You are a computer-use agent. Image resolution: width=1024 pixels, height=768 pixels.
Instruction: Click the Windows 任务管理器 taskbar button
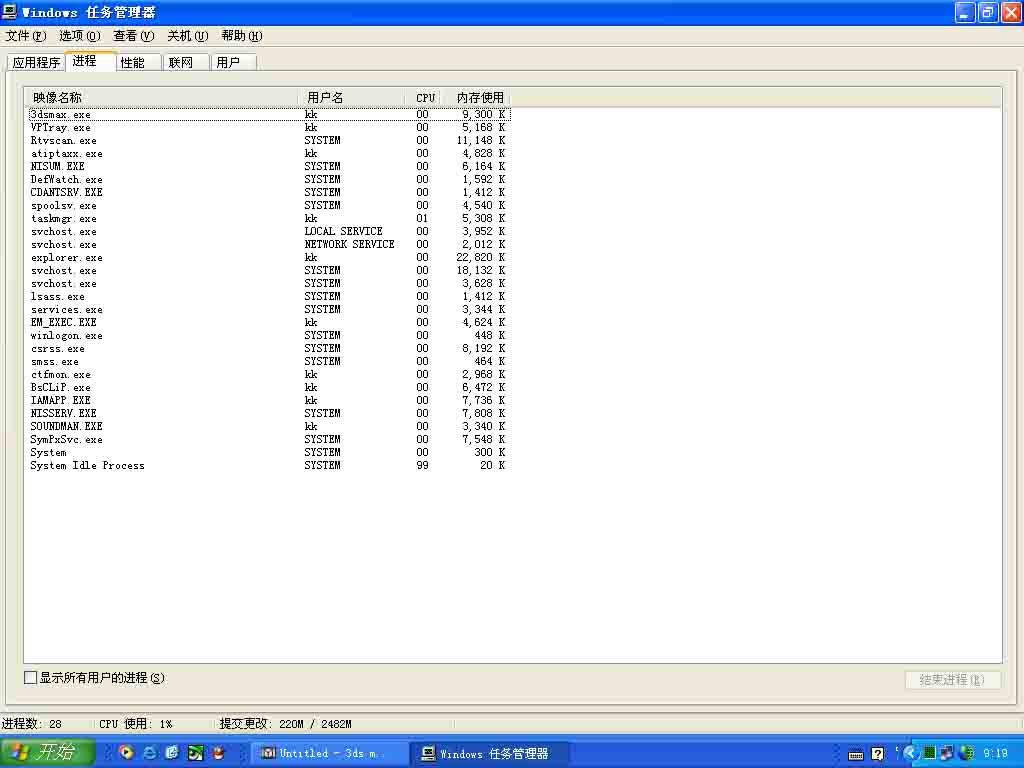(490, 753)
